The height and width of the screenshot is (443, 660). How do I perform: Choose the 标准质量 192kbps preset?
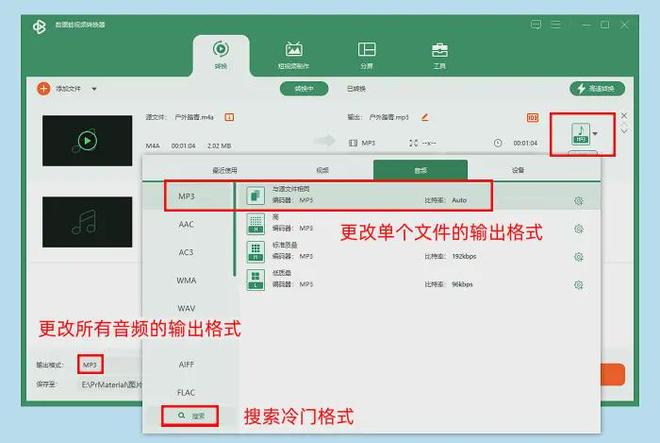click(420, 251)
